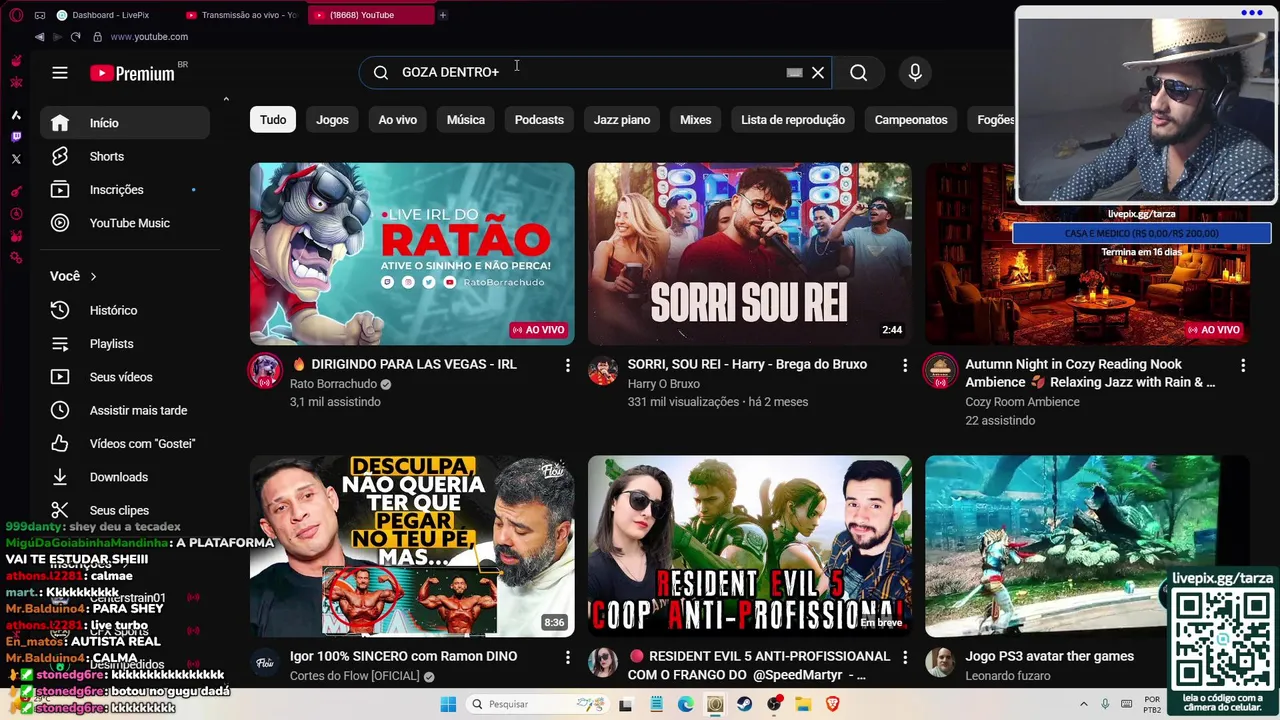Launch Steam from the taskbar
The image size is (1280, 720).
[x=745, y=704]
